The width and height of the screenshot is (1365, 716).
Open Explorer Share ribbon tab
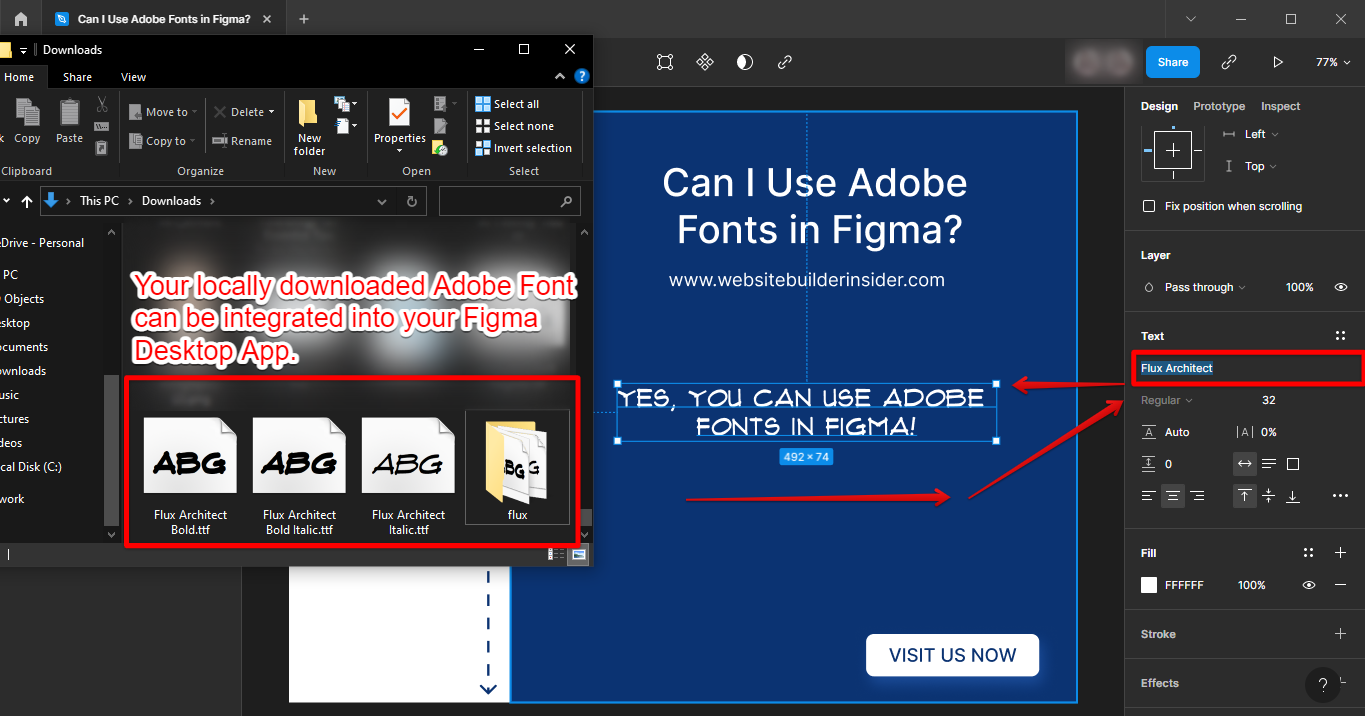click(x=77, y=77)
